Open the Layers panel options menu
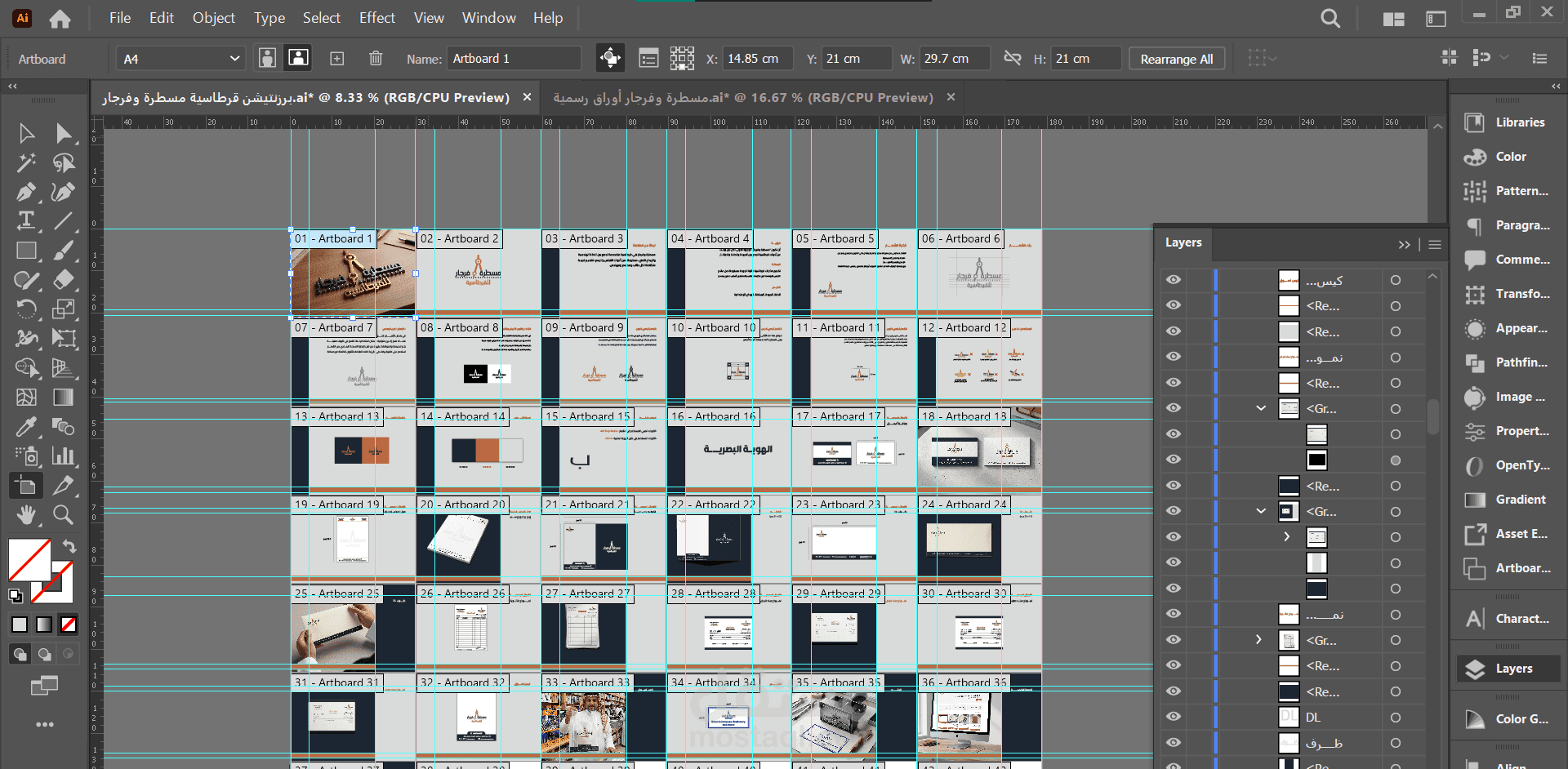 pos(1435,244)
